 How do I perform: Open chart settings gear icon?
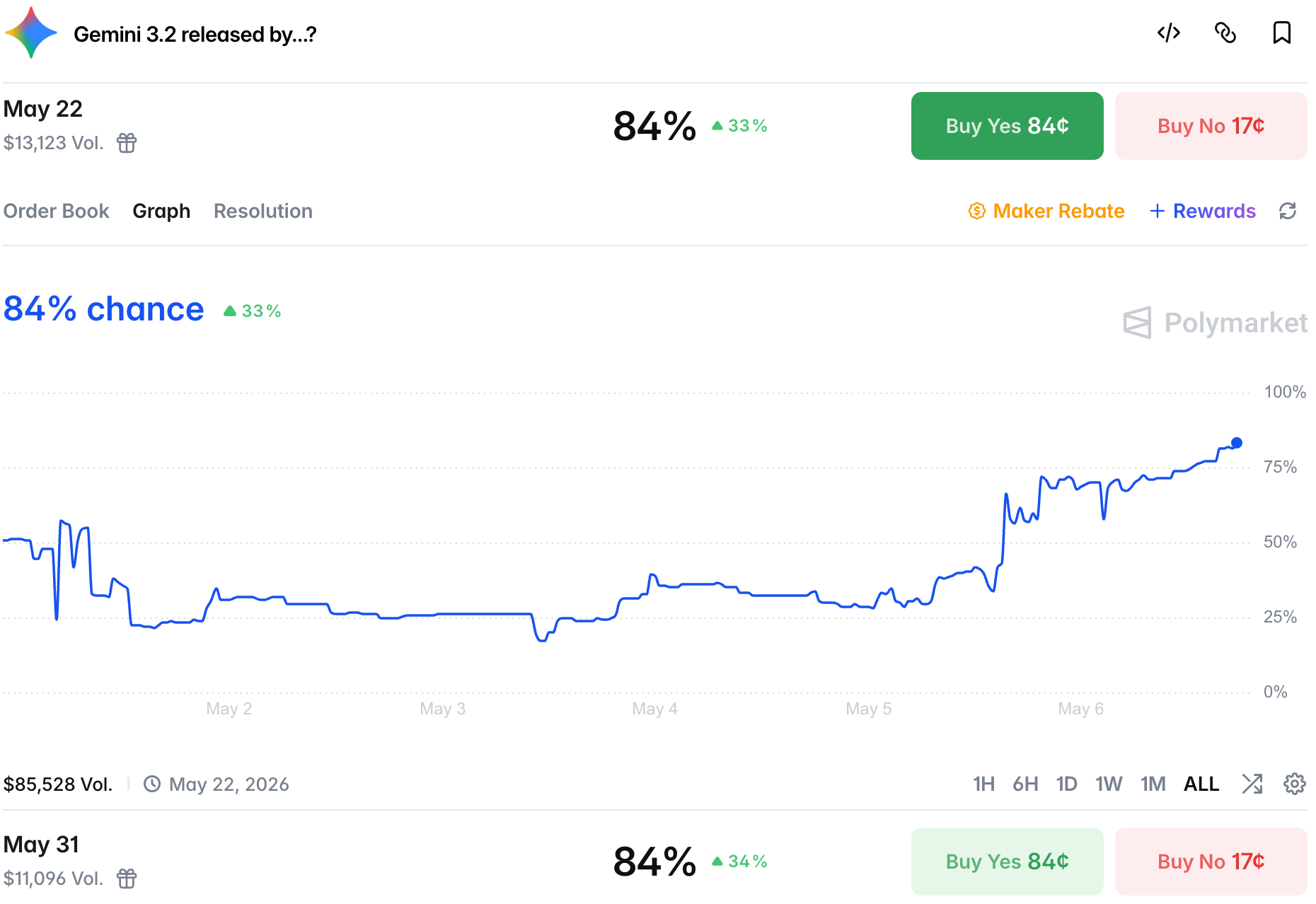1295,784
